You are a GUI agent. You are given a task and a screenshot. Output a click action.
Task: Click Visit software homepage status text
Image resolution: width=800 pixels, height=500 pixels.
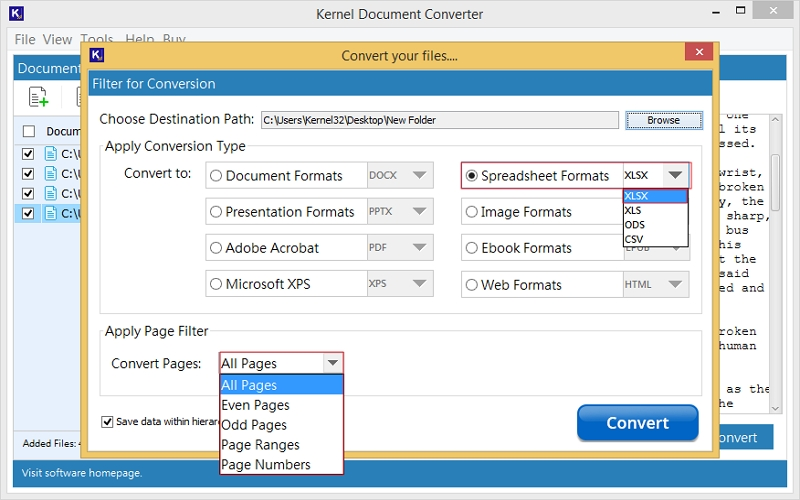pos(82,473)
